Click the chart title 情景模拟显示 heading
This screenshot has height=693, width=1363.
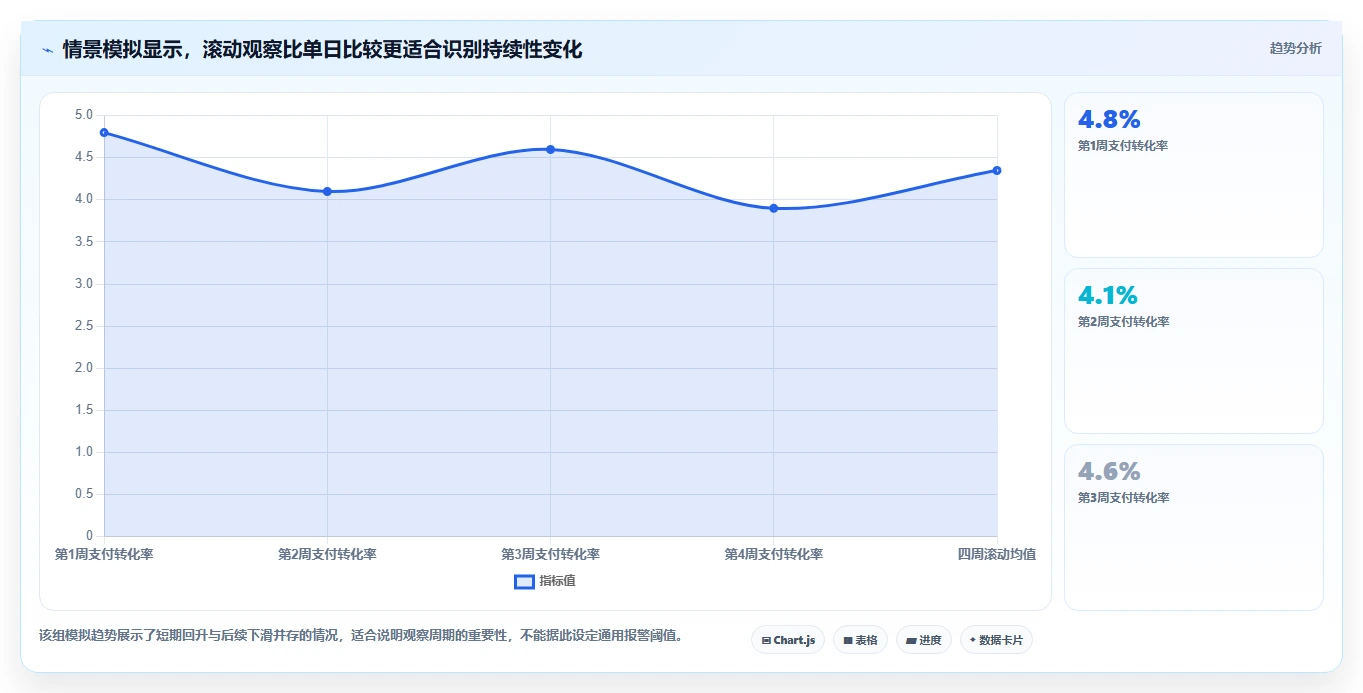[322, 49]
